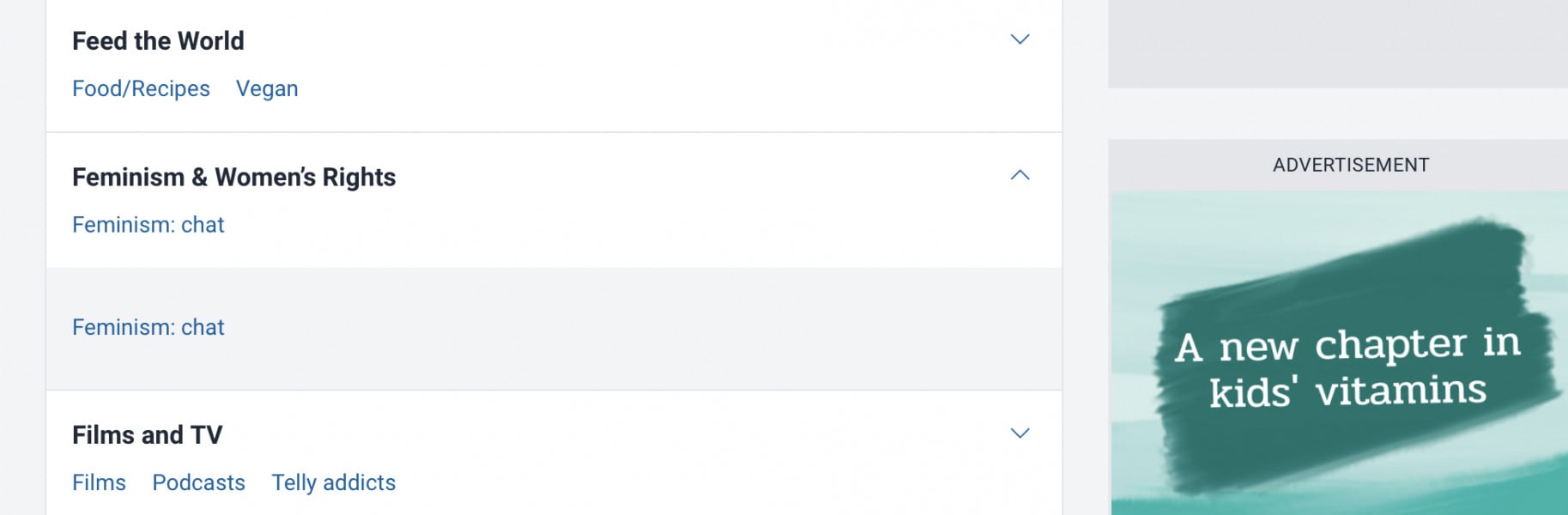Collapse the Feminism & Women's Rights section chevron

tap(1020, 176)
